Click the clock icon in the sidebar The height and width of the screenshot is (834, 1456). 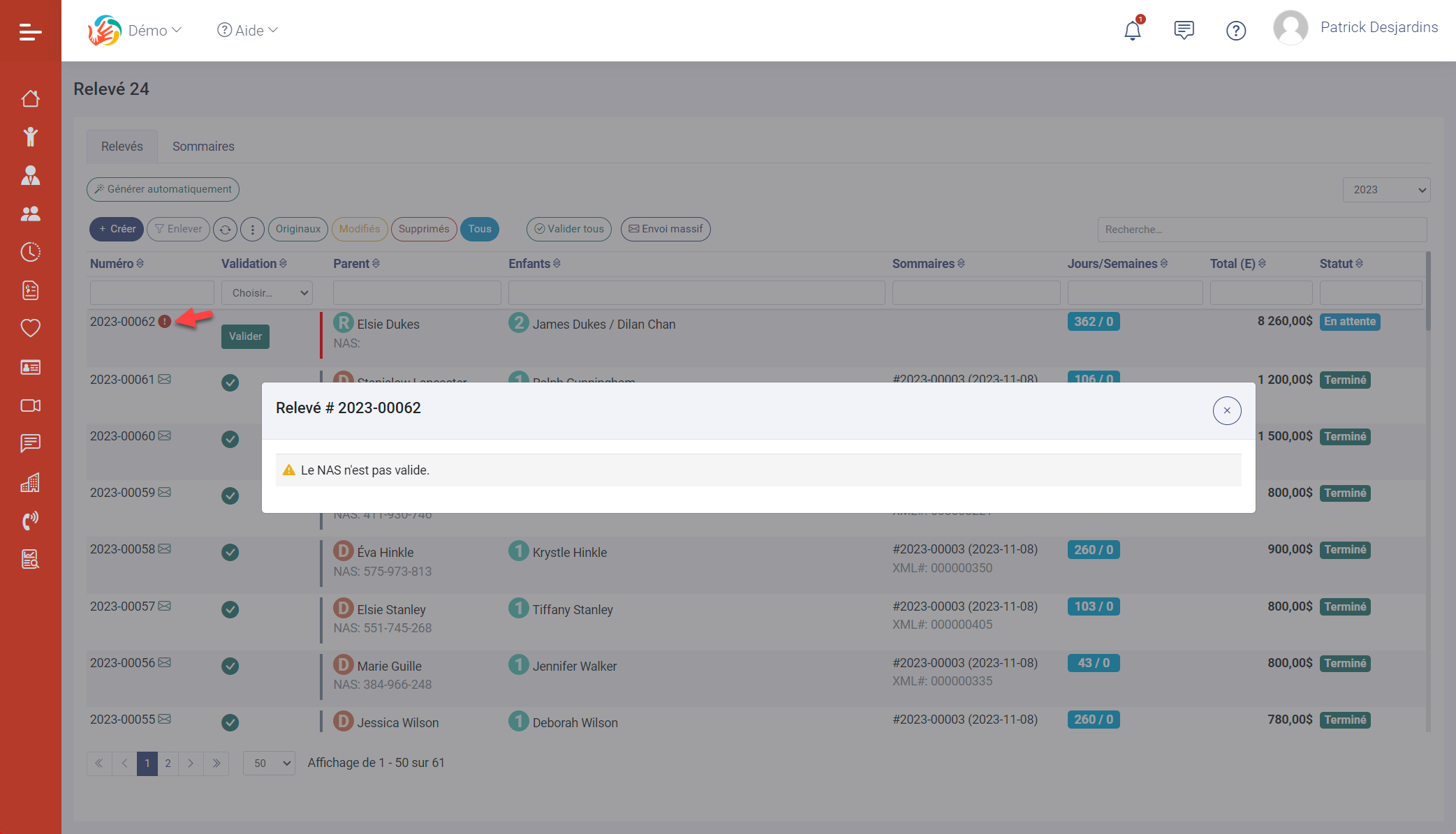click(30, 252)
